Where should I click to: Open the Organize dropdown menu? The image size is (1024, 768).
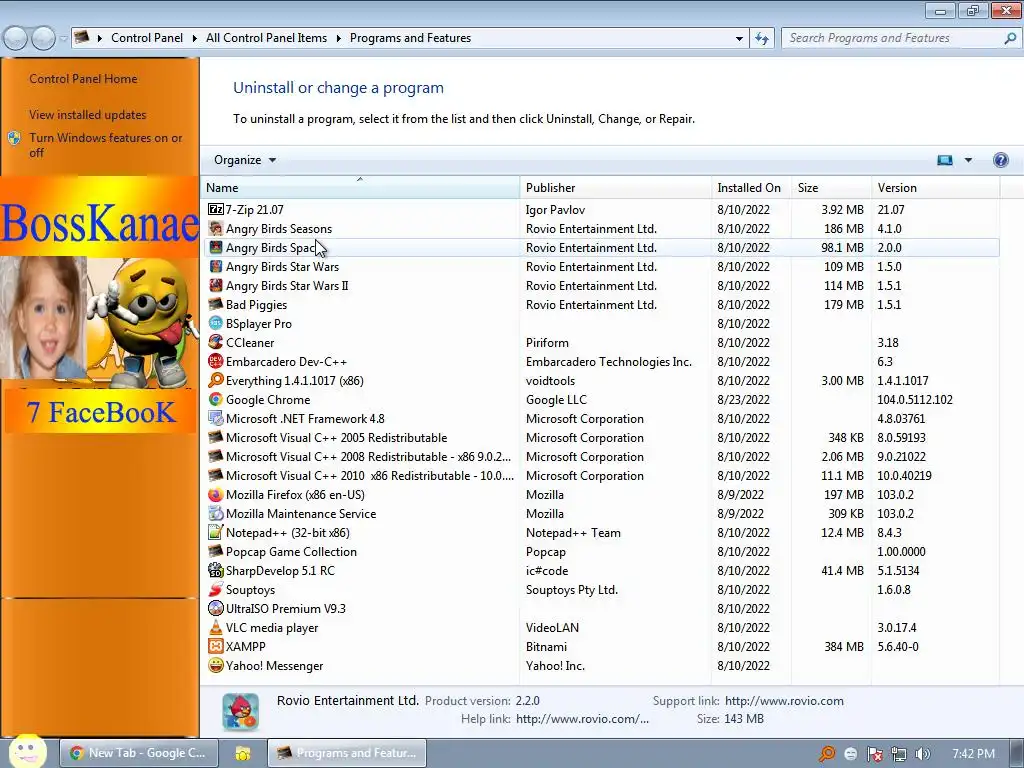tap(245, 160)
